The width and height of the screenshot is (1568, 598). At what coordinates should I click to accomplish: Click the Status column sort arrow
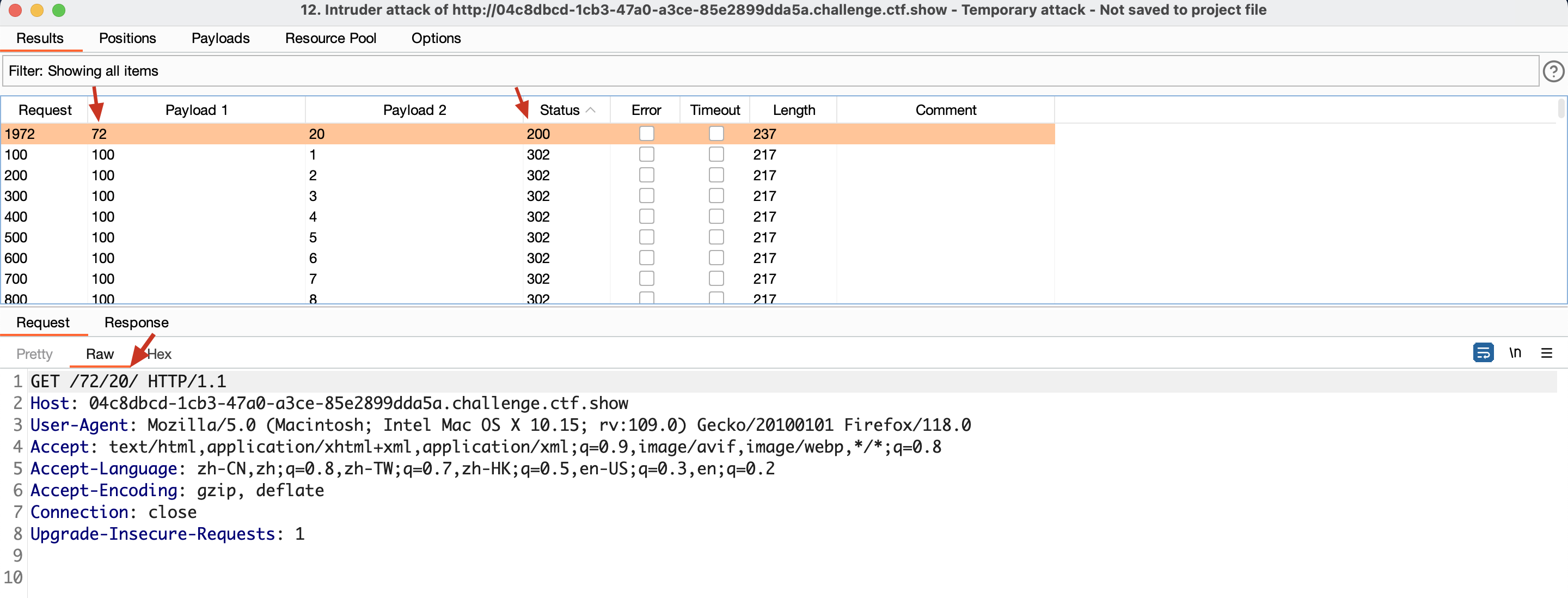tap(590, 110)
